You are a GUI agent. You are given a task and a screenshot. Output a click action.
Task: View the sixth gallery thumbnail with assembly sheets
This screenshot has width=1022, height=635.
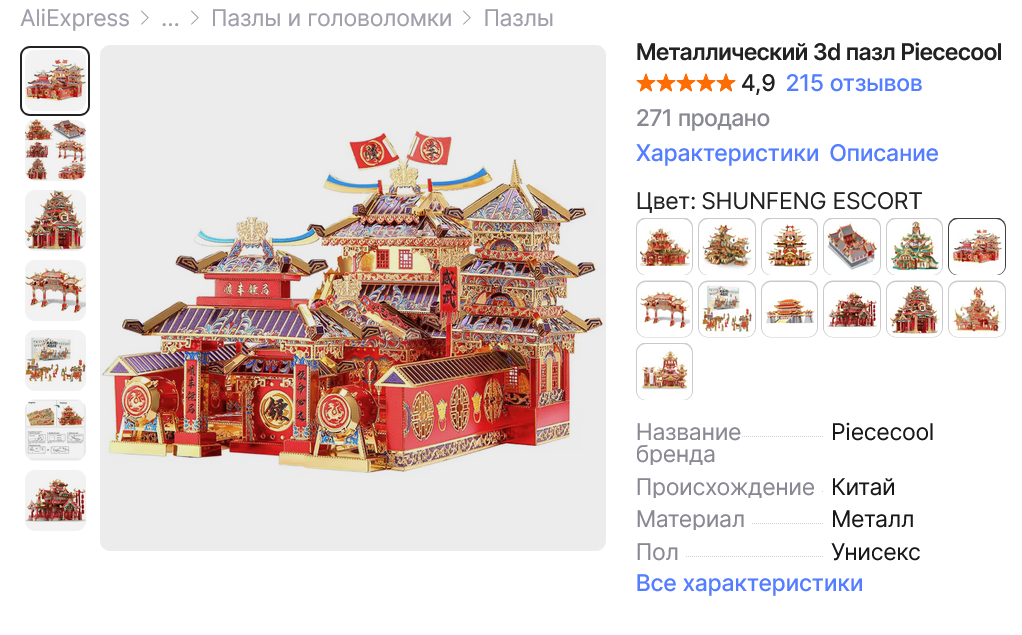[55, 430]
